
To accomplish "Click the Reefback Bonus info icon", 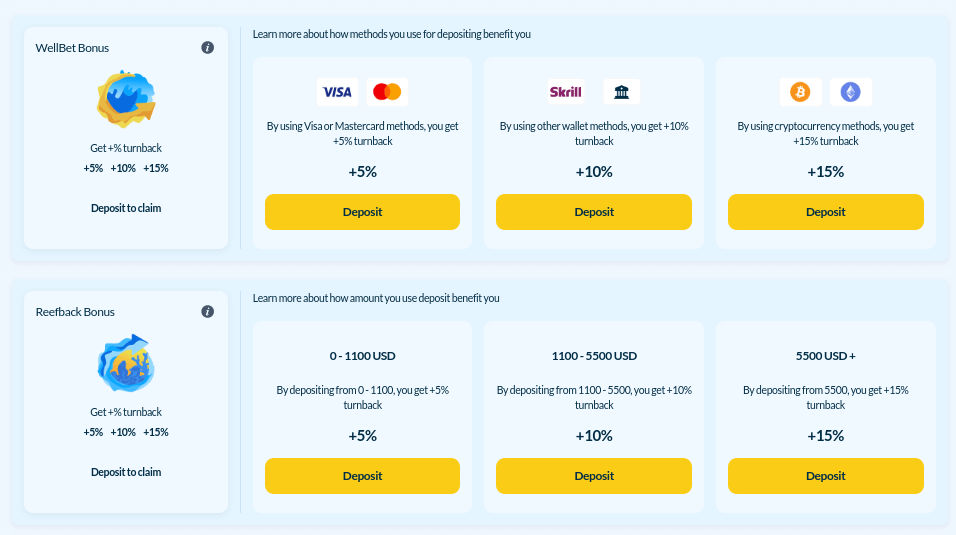I will pyautogui.click(x=208, y=311).
